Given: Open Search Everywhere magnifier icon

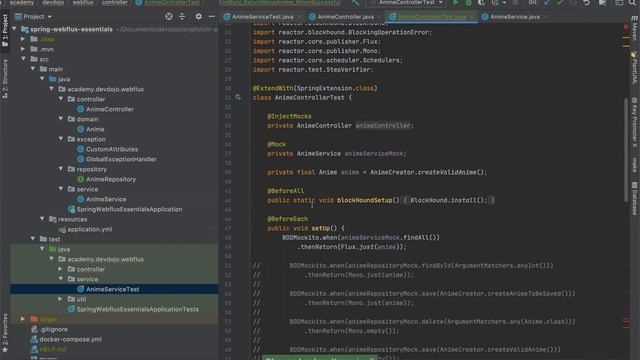Looking at the screenshot, I should [x=632, y=3].
